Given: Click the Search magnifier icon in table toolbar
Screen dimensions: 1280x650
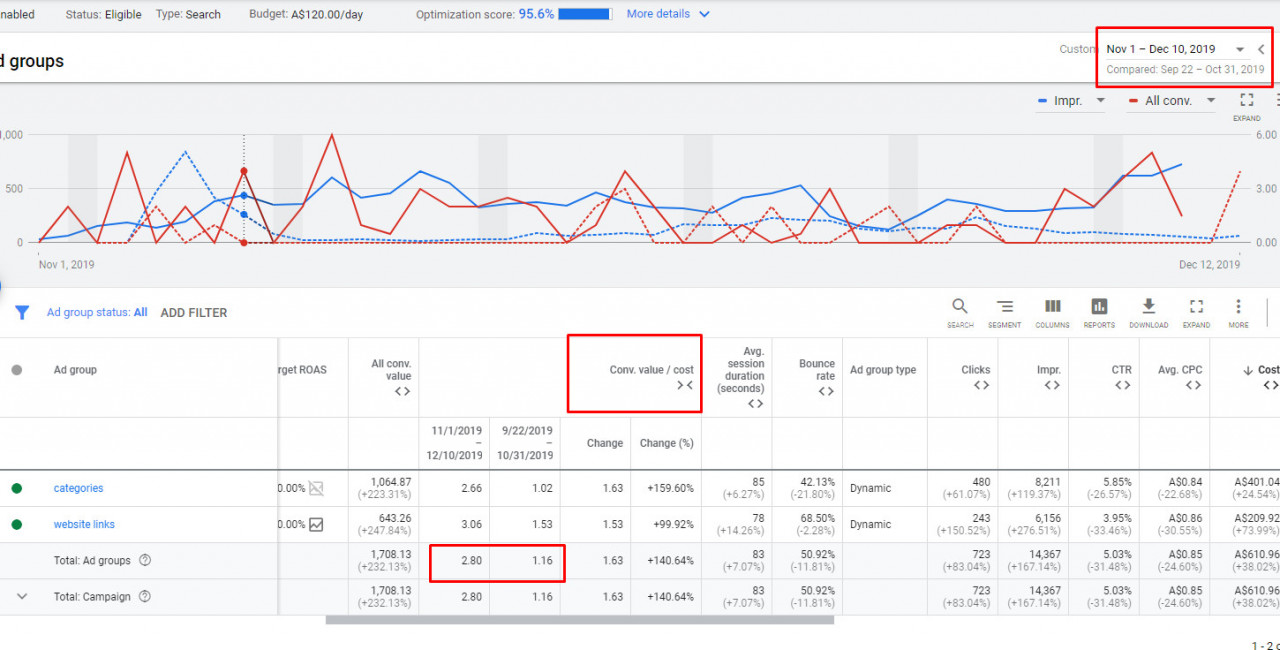Looking at the screenshot, I should [959, 308].
